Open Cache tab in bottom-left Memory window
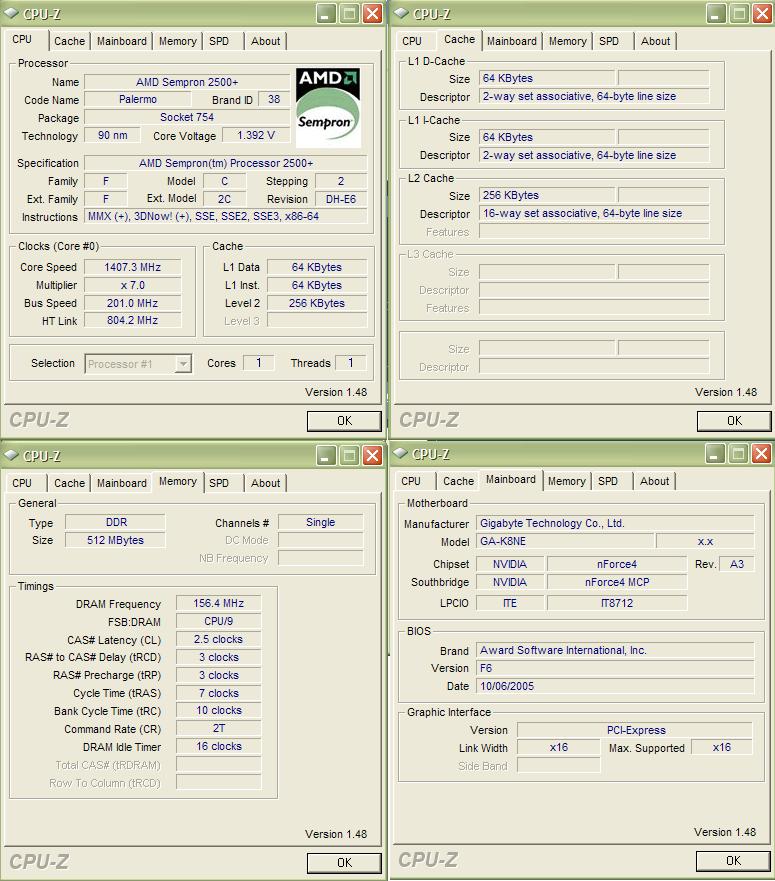The width and height of the screenshot is (775, 881). pos(69,483)
